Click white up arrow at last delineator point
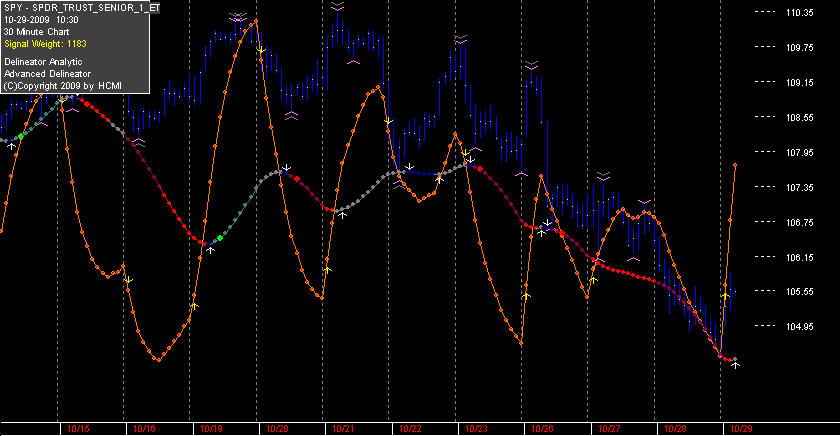The width and height of the screenshot is (840, 436). click(x=736, y=365)
